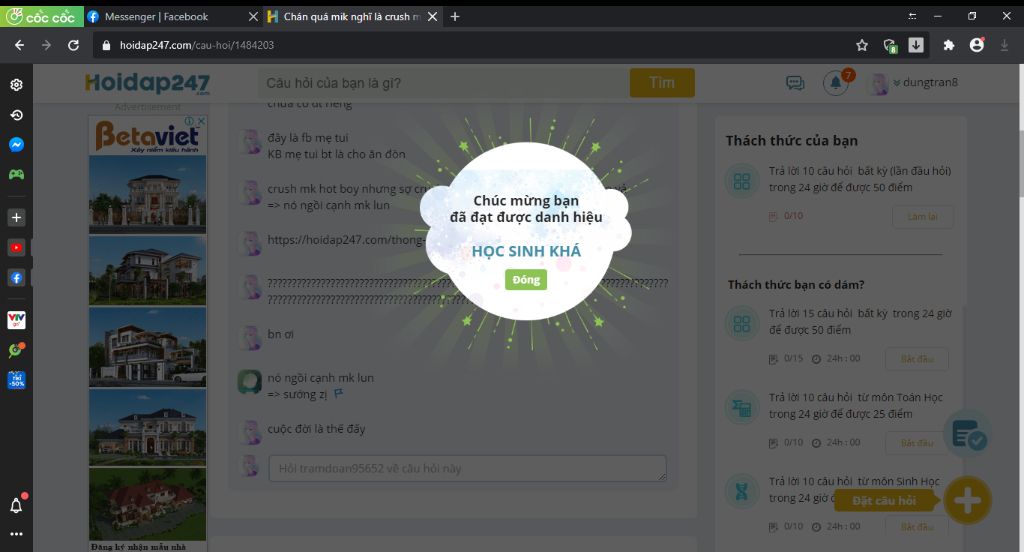This screenshot has height=552, width=1024.
Task: Open downloads icon in toolbar
Action: pyautogui.click(x=916, y=44)
